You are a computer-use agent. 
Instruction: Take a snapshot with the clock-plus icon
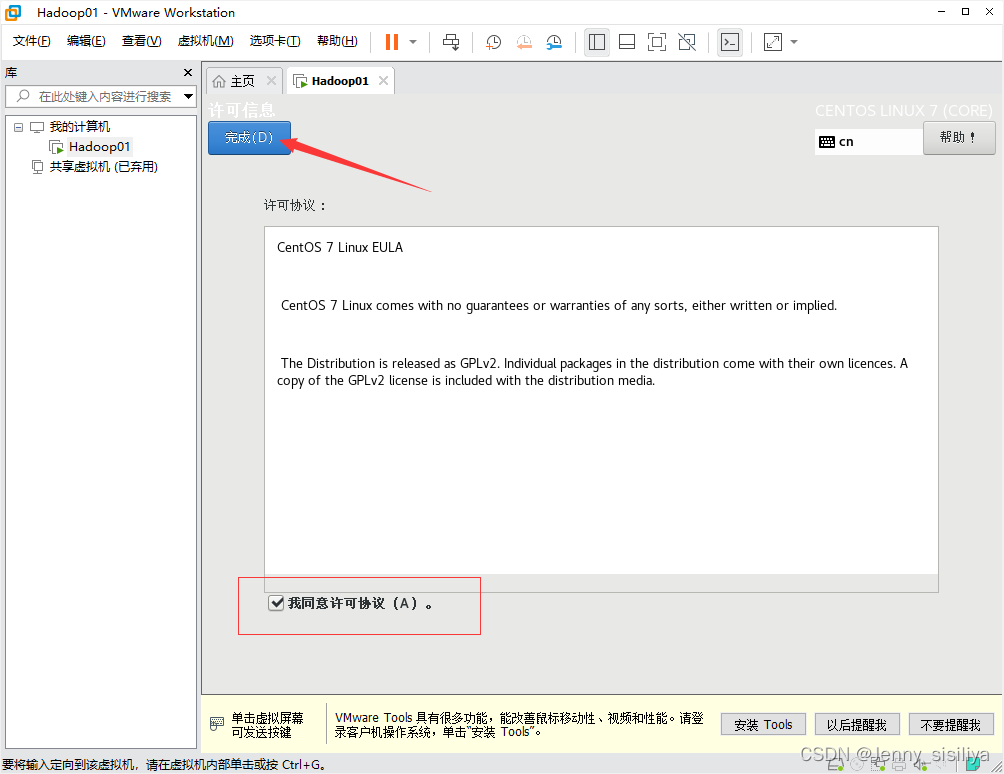point(493,42)
